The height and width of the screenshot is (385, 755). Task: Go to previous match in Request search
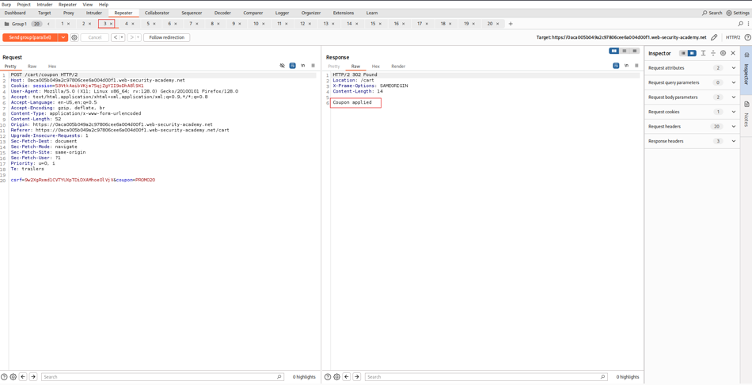tap(23, 377)
